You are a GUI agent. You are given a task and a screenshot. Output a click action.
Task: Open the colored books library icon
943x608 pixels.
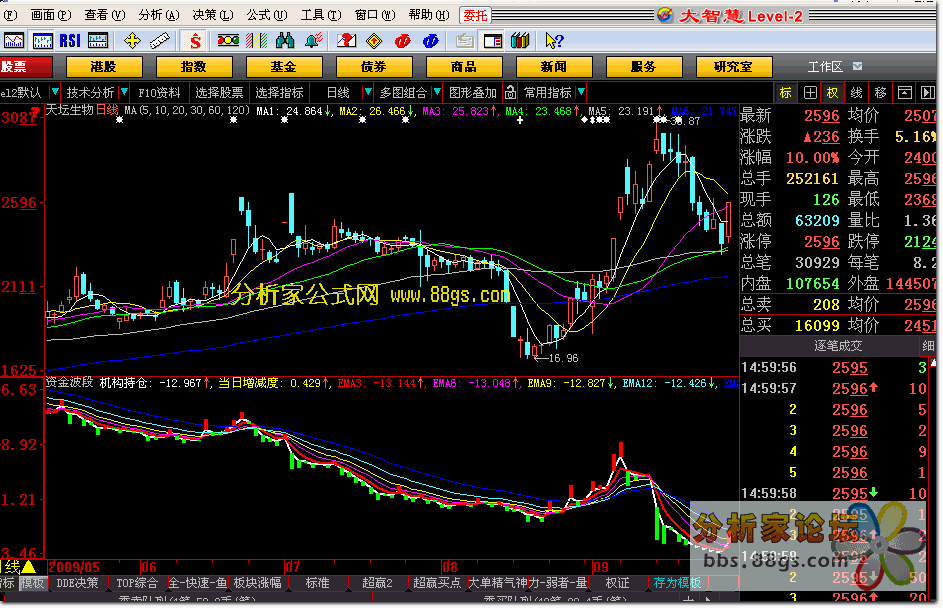pyautogui.click(x=520, y=40)
